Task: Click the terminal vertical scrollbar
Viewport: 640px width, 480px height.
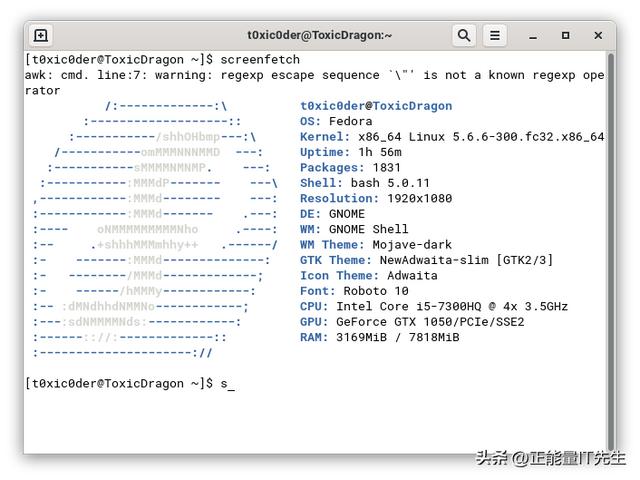Action: coord(611,251)
